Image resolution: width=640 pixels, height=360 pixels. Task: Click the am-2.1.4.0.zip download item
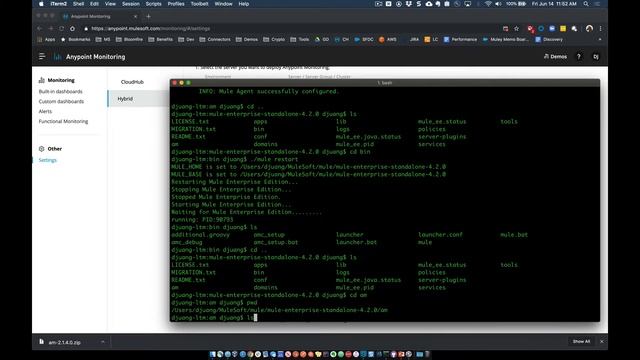(64, 342)
